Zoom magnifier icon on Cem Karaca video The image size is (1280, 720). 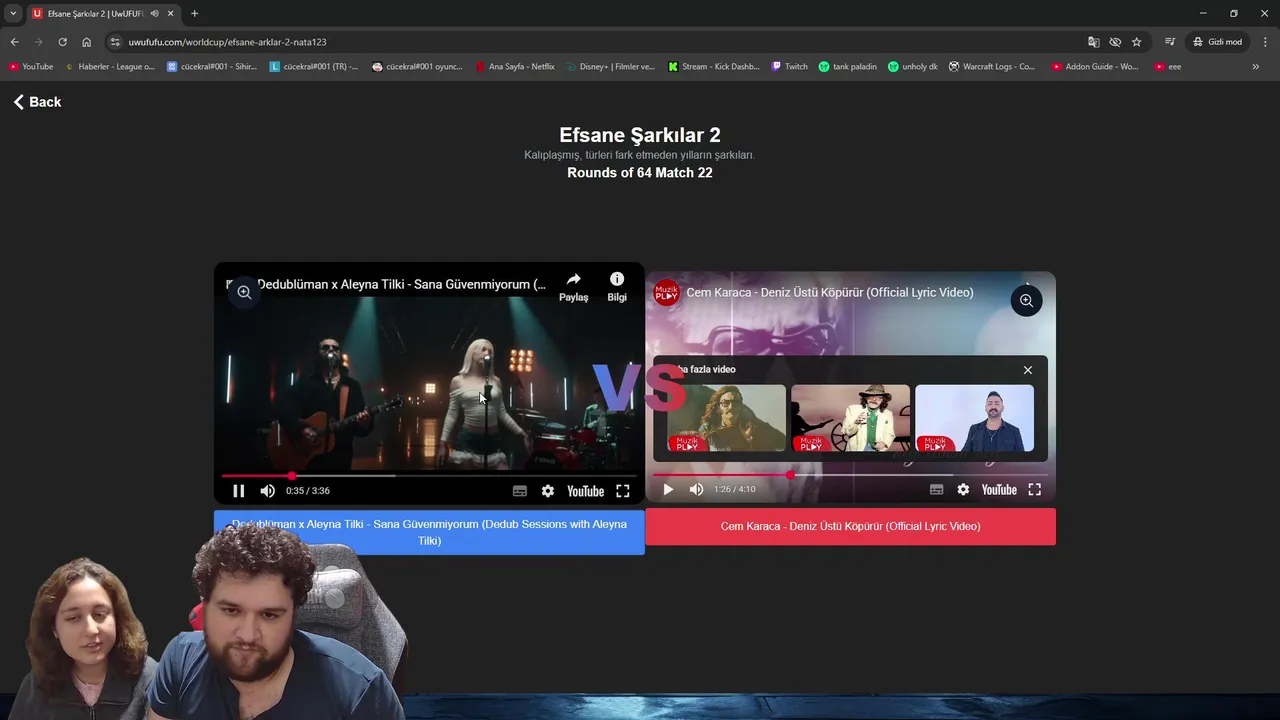click(x=1026, y=301)
